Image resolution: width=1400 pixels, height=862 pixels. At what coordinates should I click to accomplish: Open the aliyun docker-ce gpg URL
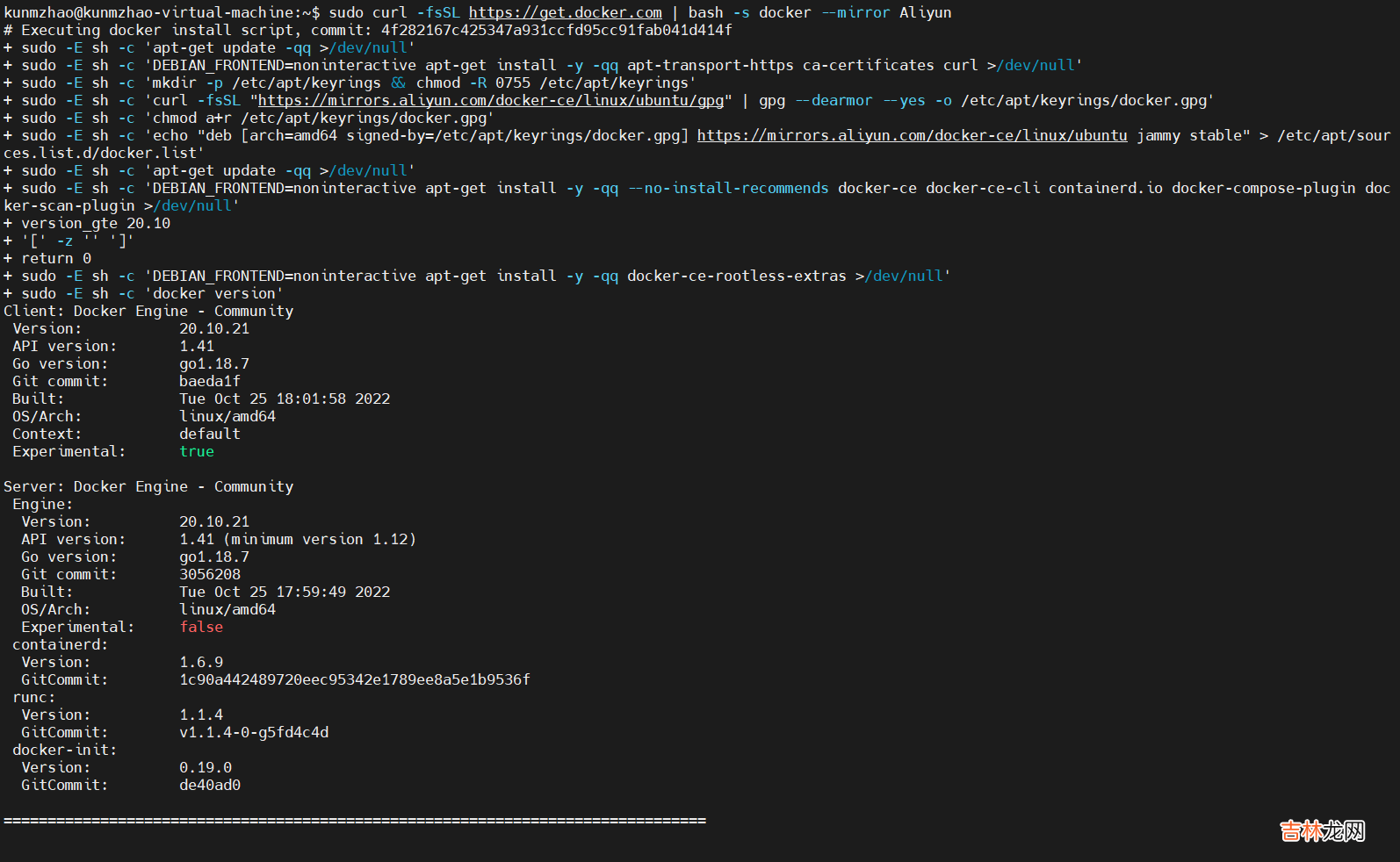tap(491, 100)
